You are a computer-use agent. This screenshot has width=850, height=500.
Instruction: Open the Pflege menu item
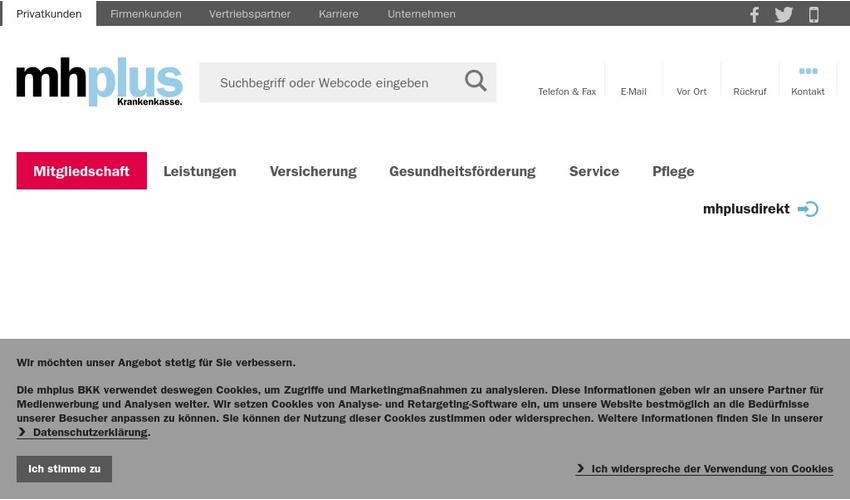[x=673, y=171]
